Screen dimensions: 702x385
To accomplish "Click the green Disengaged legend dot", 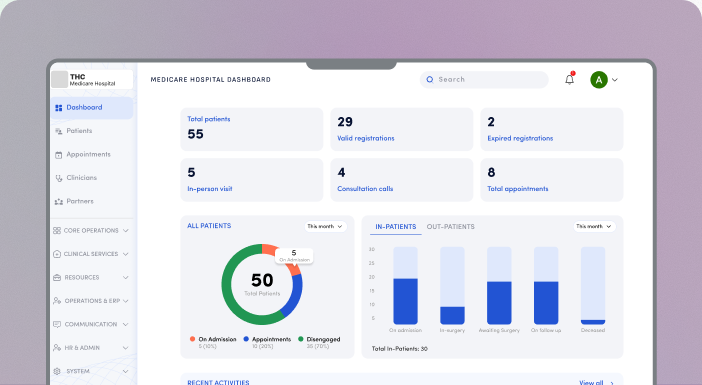I will click(x=301, y=339).
